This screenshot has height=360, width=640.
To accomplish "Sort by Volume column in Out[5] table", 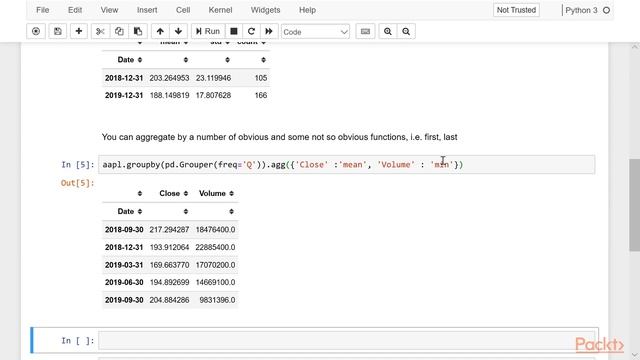I will pos(216,193).
